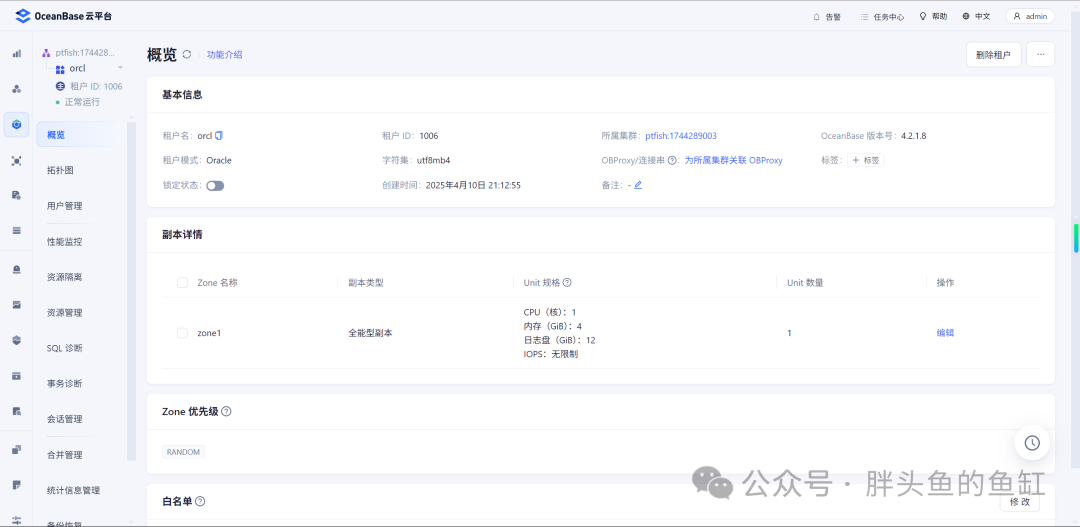Screen dimensions: 1080x527
Task: Open 拓扑图 in the tenant menu
Action: click(60, 170)
